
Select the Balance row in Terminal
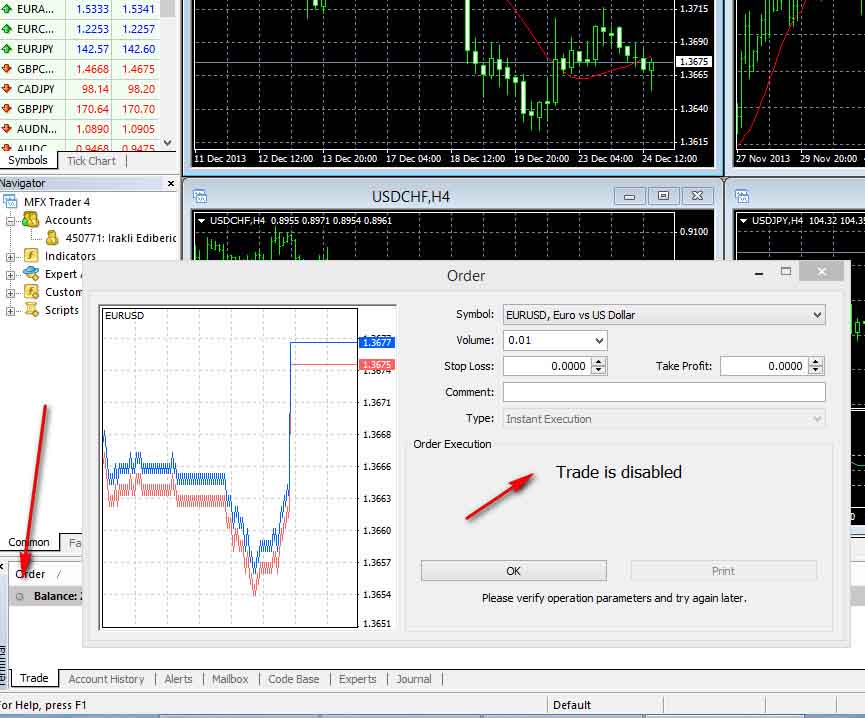coord(46,596)
